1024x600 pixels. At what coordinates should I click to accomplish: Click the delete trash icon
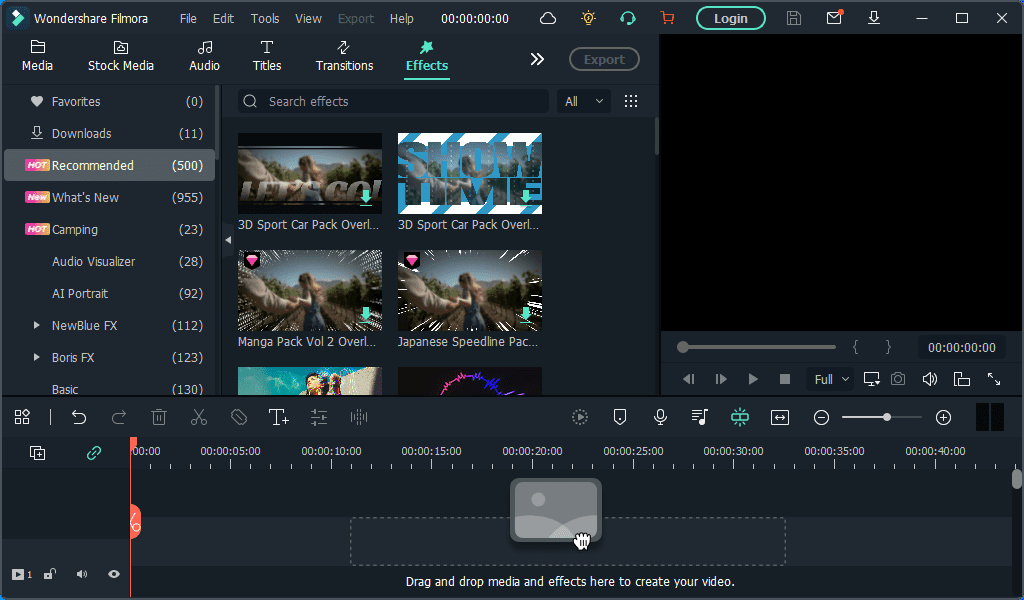159,417
